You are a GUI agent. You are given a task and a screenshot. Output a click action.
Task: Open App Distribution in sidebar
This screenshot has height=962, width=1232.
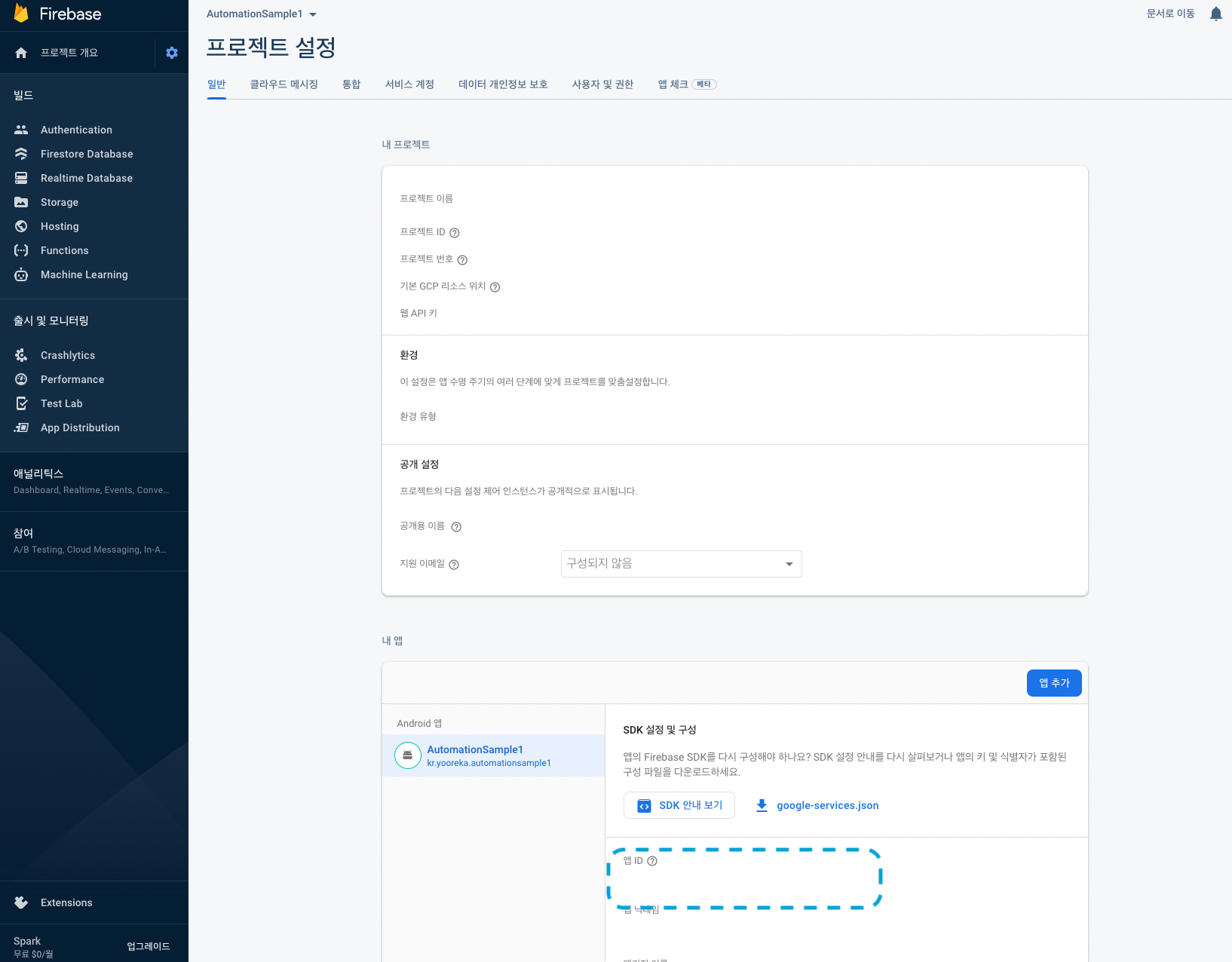coord(94,427)
